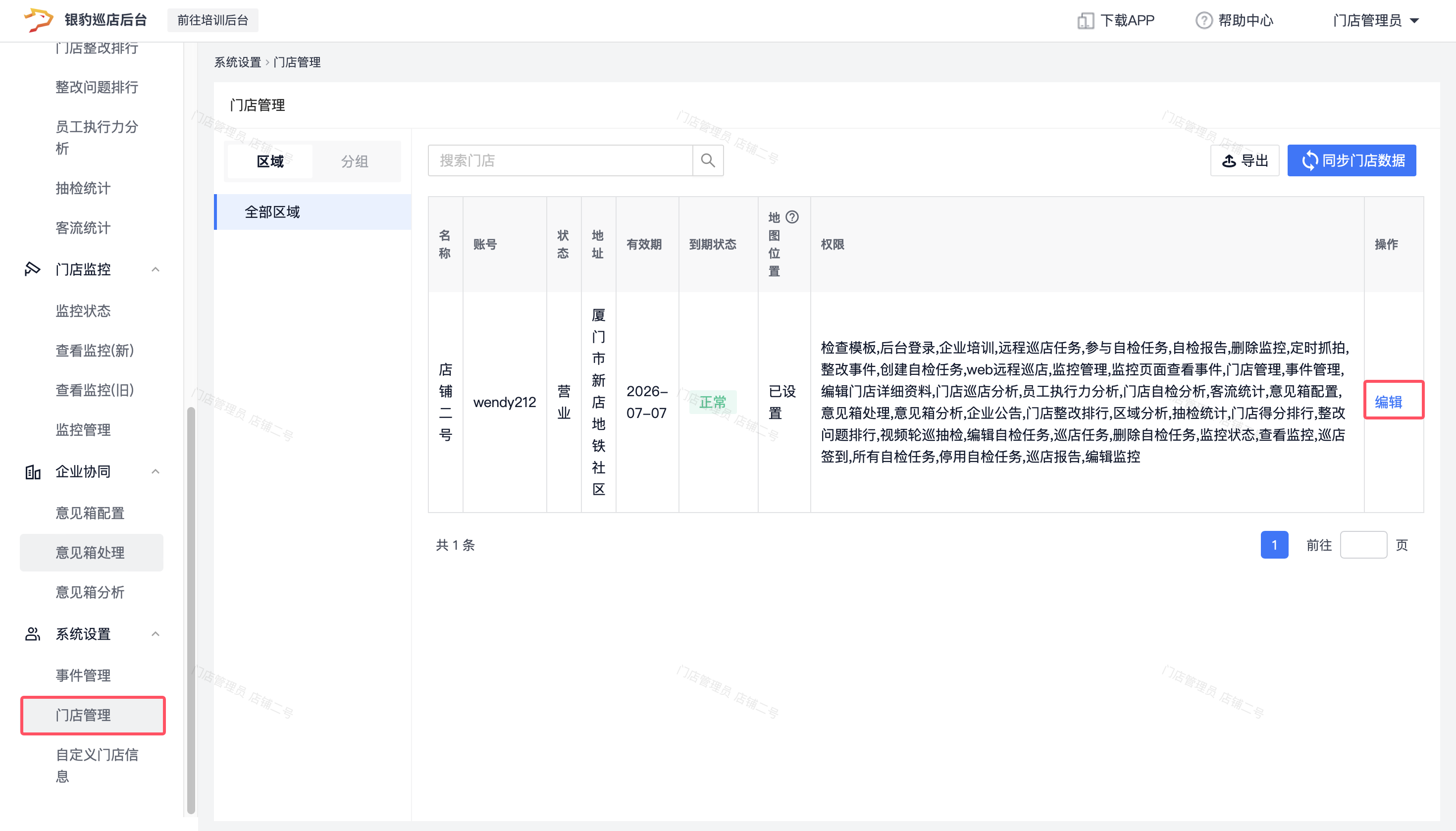Click the enterprise collaboration building icon
The image size is (1456, 831).
[33, 471]
